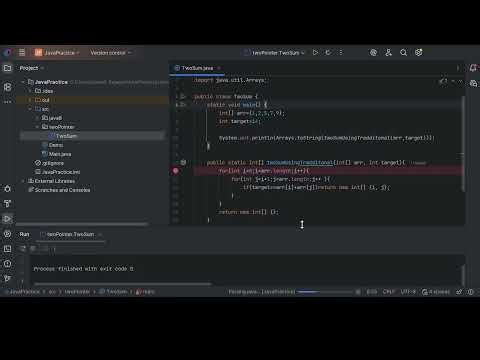
Task: Click the Debug button in the toolbar
Action: click(328, 53)
